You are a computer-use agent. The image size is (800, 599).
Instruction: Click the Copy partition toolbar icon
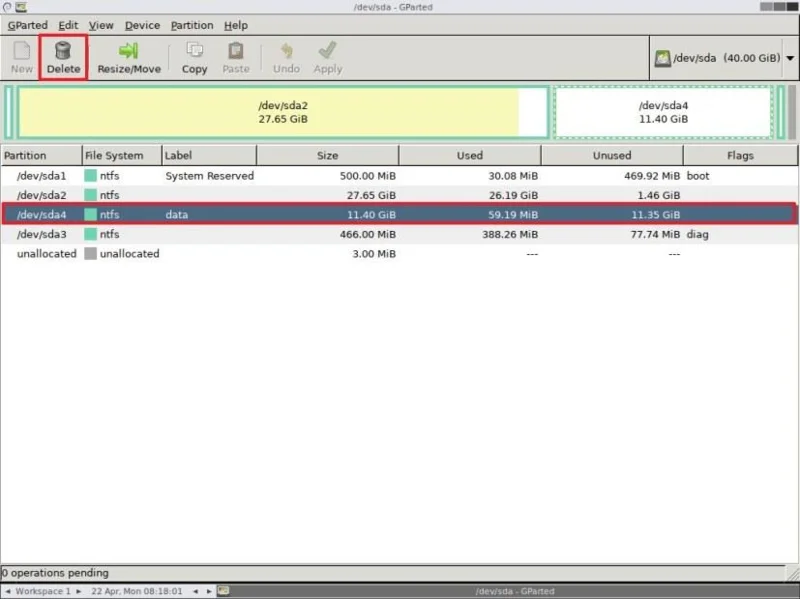coord(194,58)
